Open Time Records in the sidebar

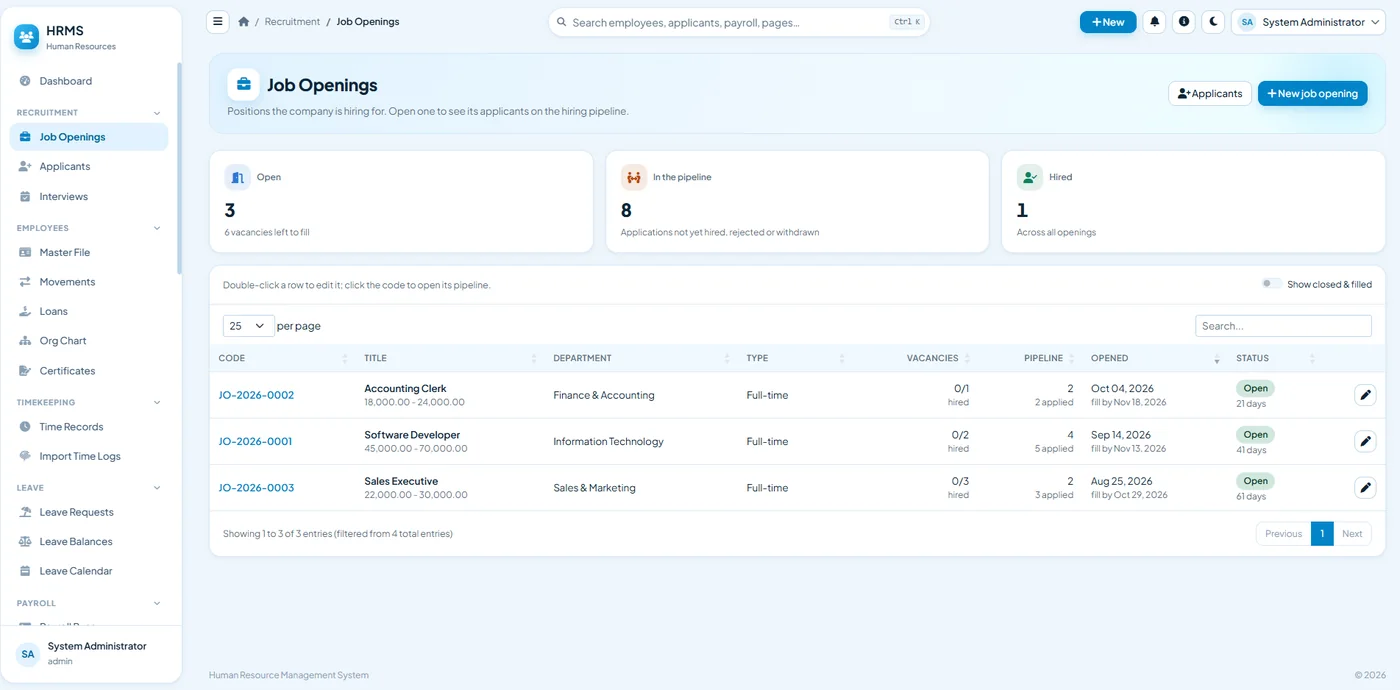[89, 427]
